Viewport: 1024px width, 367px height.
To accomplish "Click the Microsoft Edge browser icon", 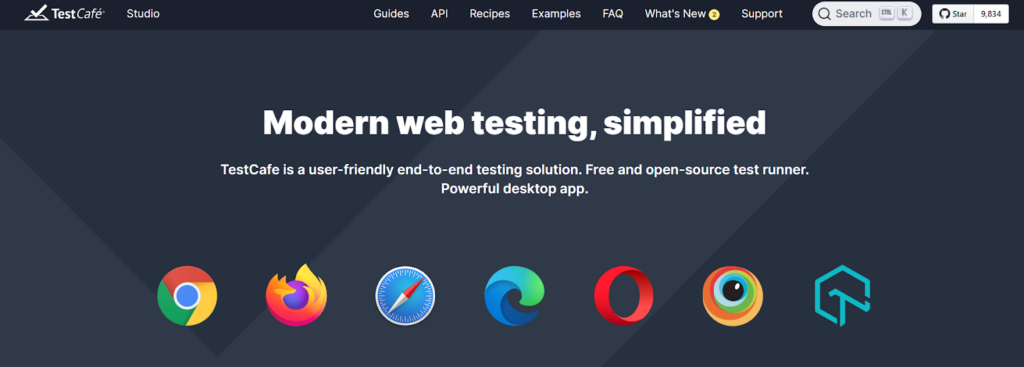I will (x=515, y=296).
